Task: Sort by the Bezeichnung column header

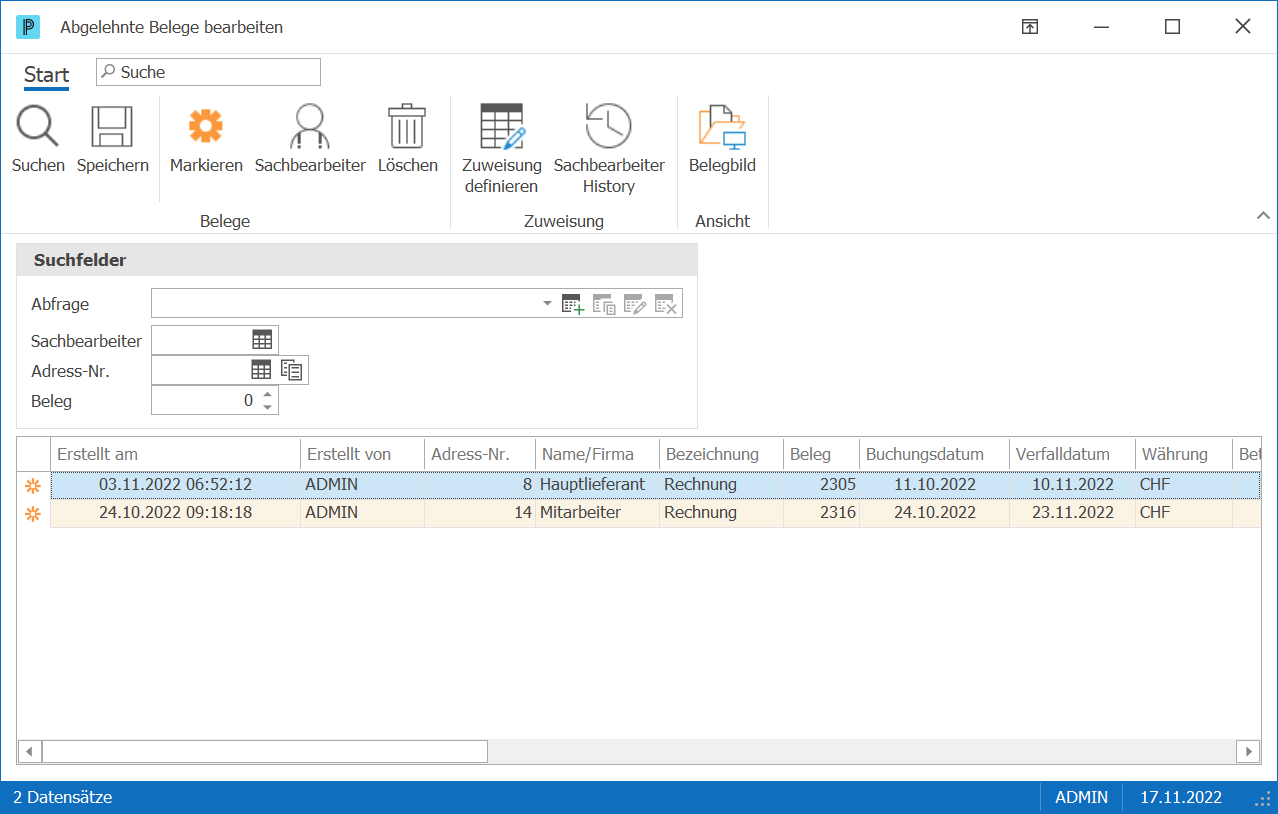Action: click(x=722, y=454)
